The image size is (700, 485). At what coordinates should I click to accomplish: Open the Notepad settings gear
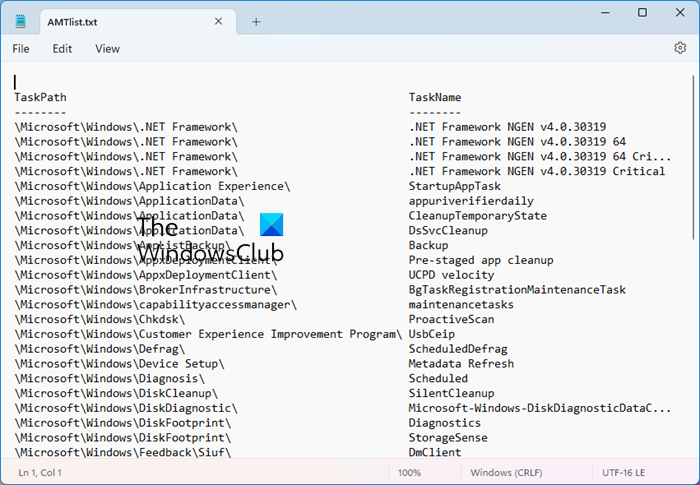[x=679, y=48]
